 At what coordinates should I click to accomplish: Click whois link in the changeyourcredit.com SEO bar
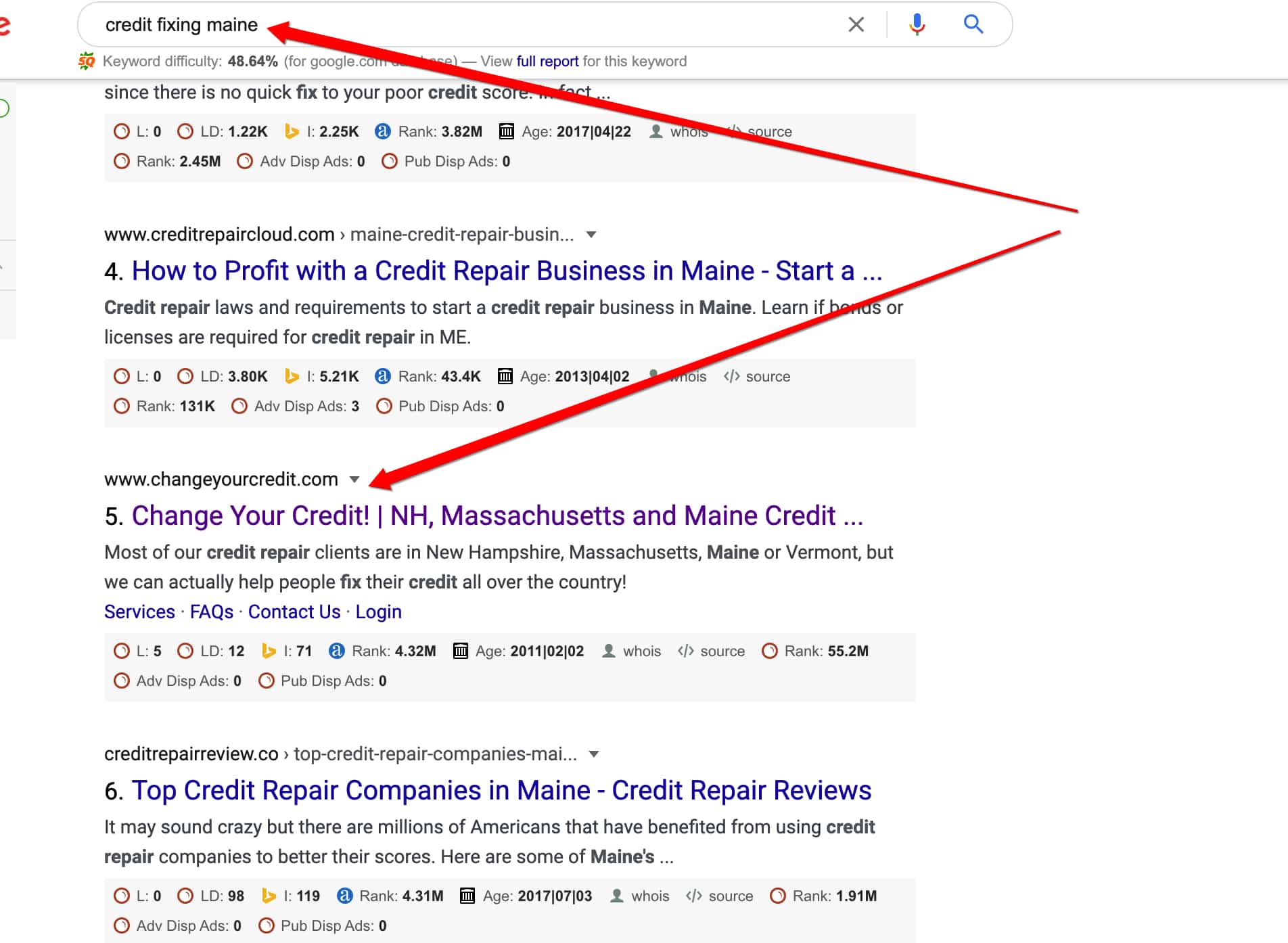(641, 651)
